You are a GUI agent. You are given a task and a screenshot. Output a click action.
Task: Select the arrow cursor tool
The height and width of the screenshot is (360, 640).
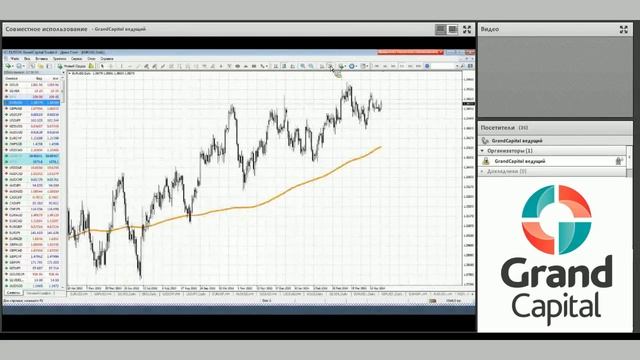coord(102,66)
